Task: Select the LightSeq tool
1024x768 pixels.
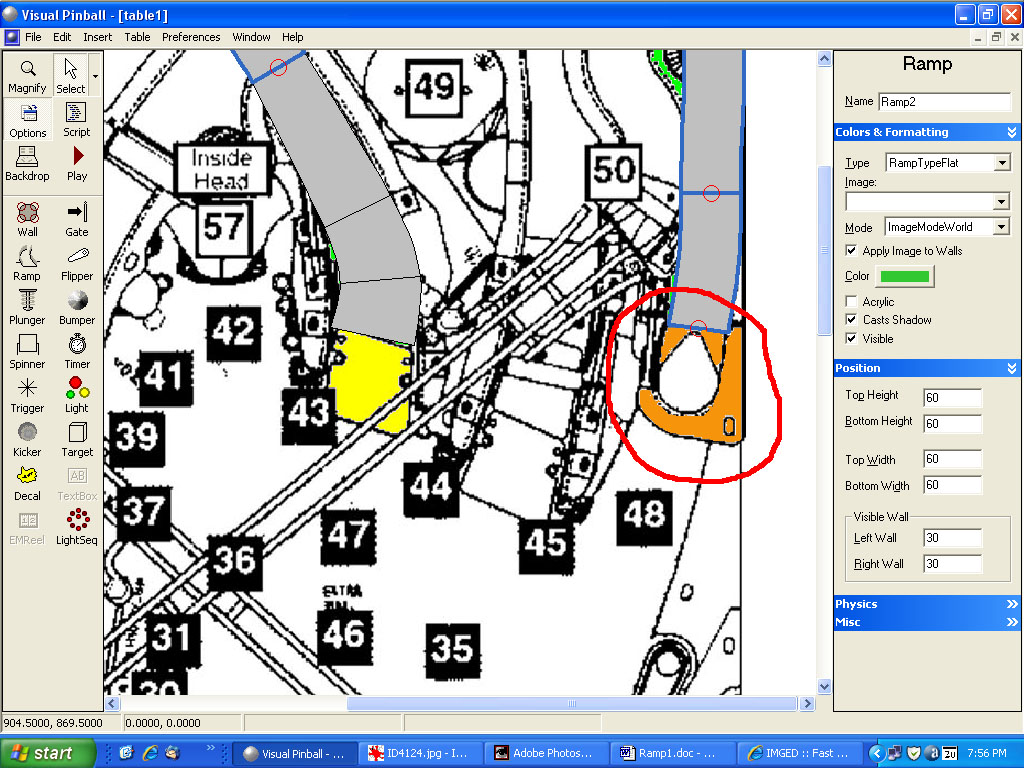Action: (77, 527)
